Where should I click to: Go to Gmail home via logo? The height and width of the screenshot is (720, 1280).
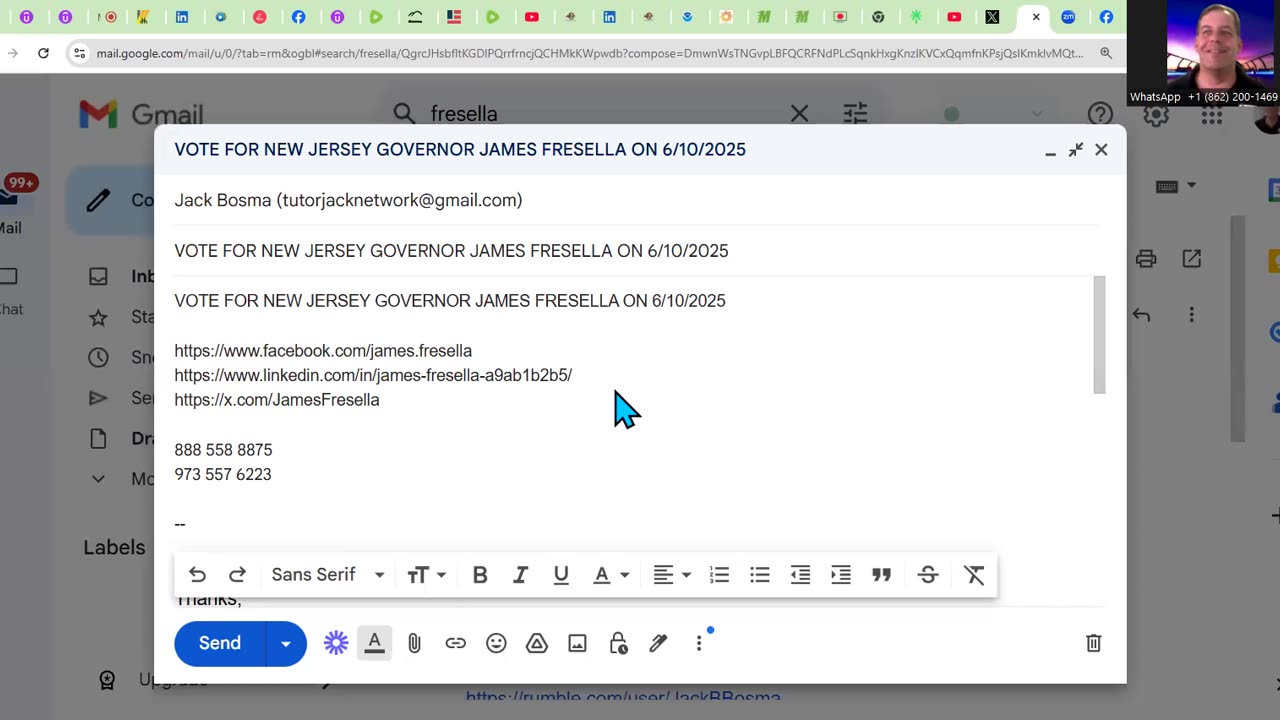coord(141,115)
